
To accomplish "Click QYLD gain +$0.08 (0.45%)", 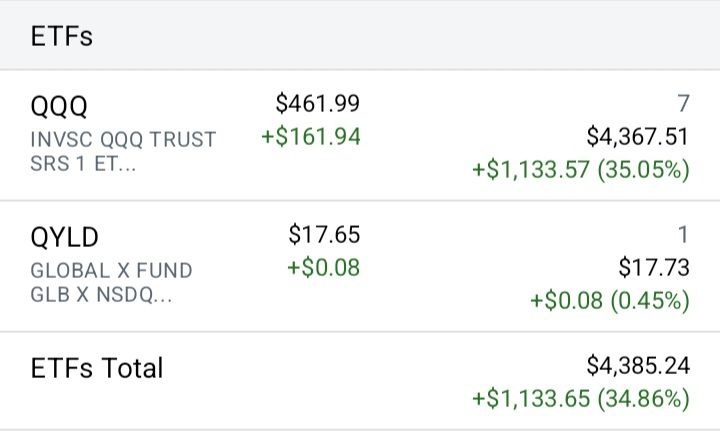I will pyautogui.click(x=610, y=301).
